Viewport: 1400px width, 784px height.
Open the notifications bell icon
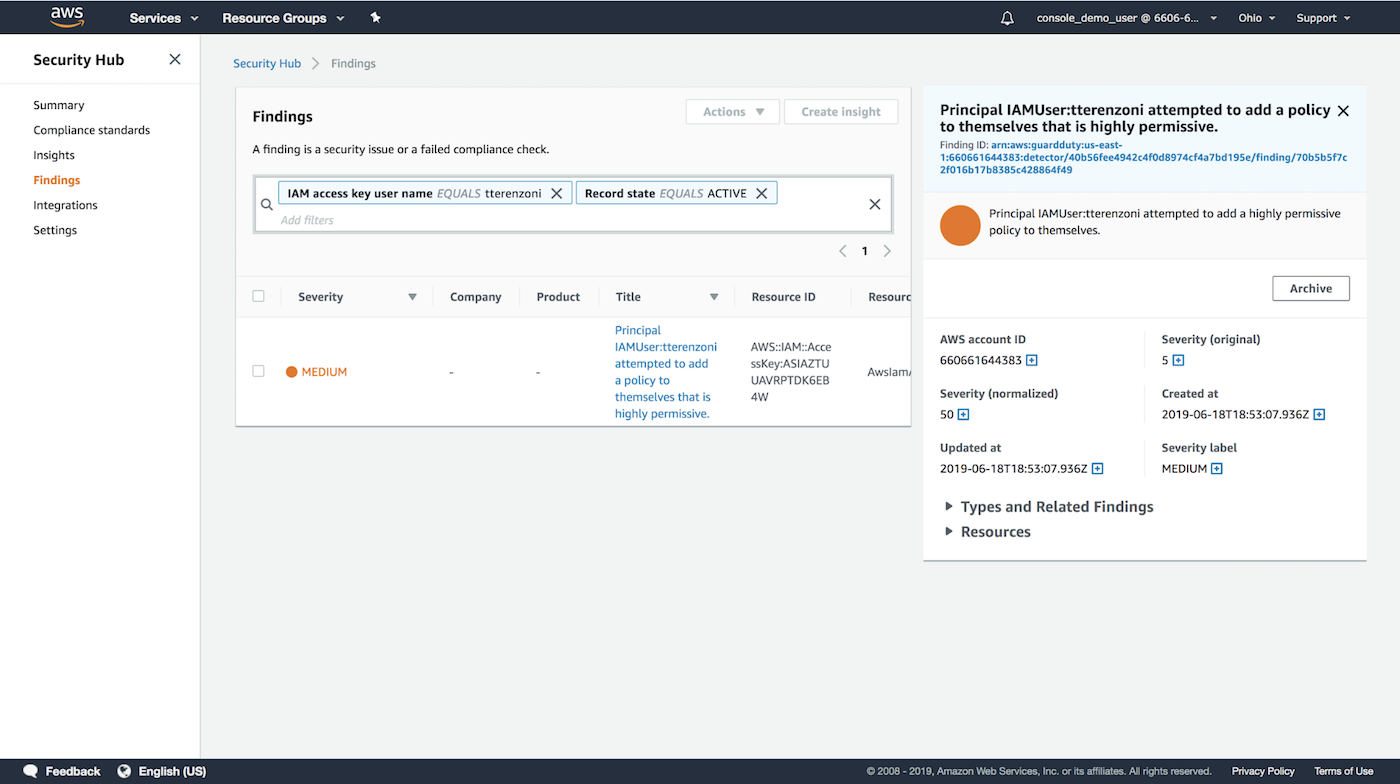pyautogui.click(x=1007, y=18)
